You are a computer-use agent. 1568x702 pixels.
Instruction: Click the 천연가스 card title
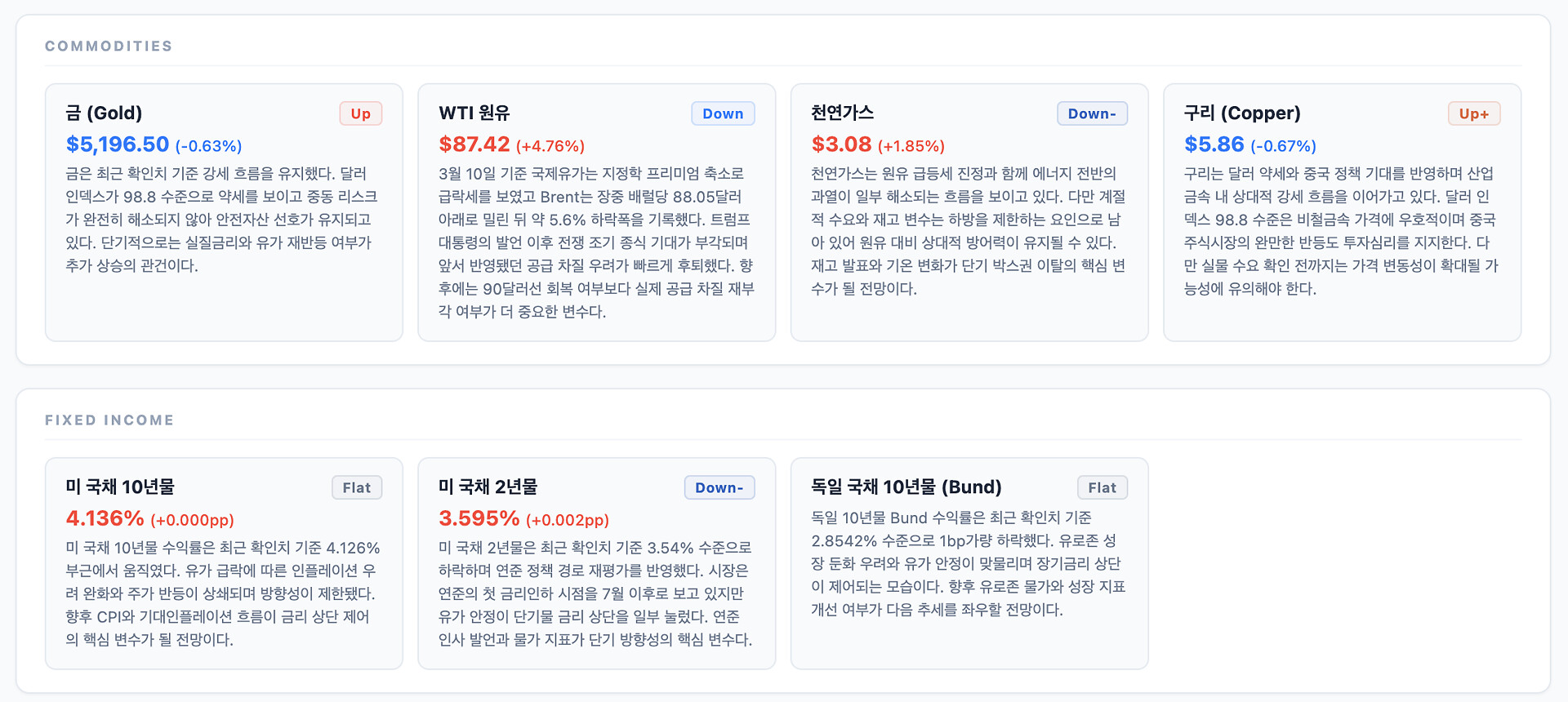(842, 113)
